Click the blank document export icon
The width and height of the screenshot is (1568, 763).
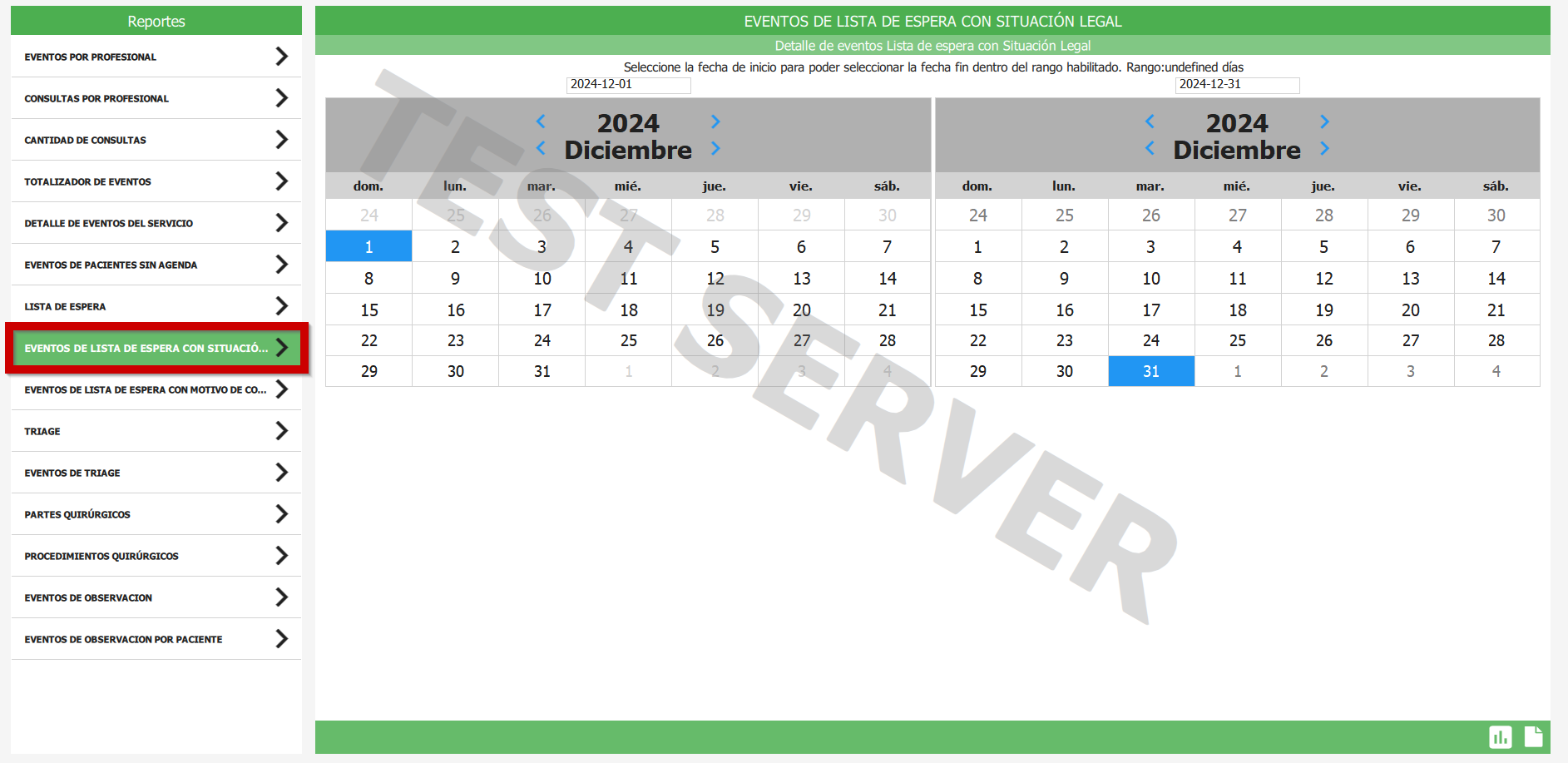(x=1533, y=736)
